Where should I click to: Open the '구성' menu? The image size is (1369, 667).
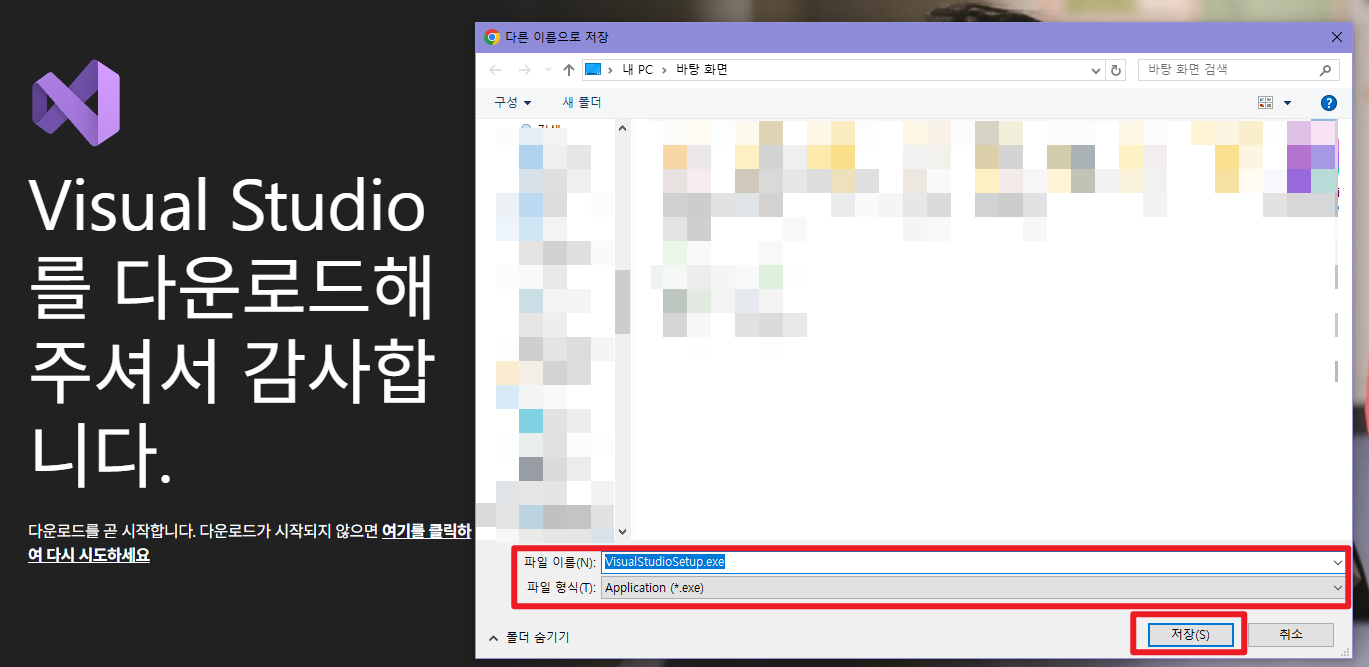pyautogui.click(x=512, y=103)
